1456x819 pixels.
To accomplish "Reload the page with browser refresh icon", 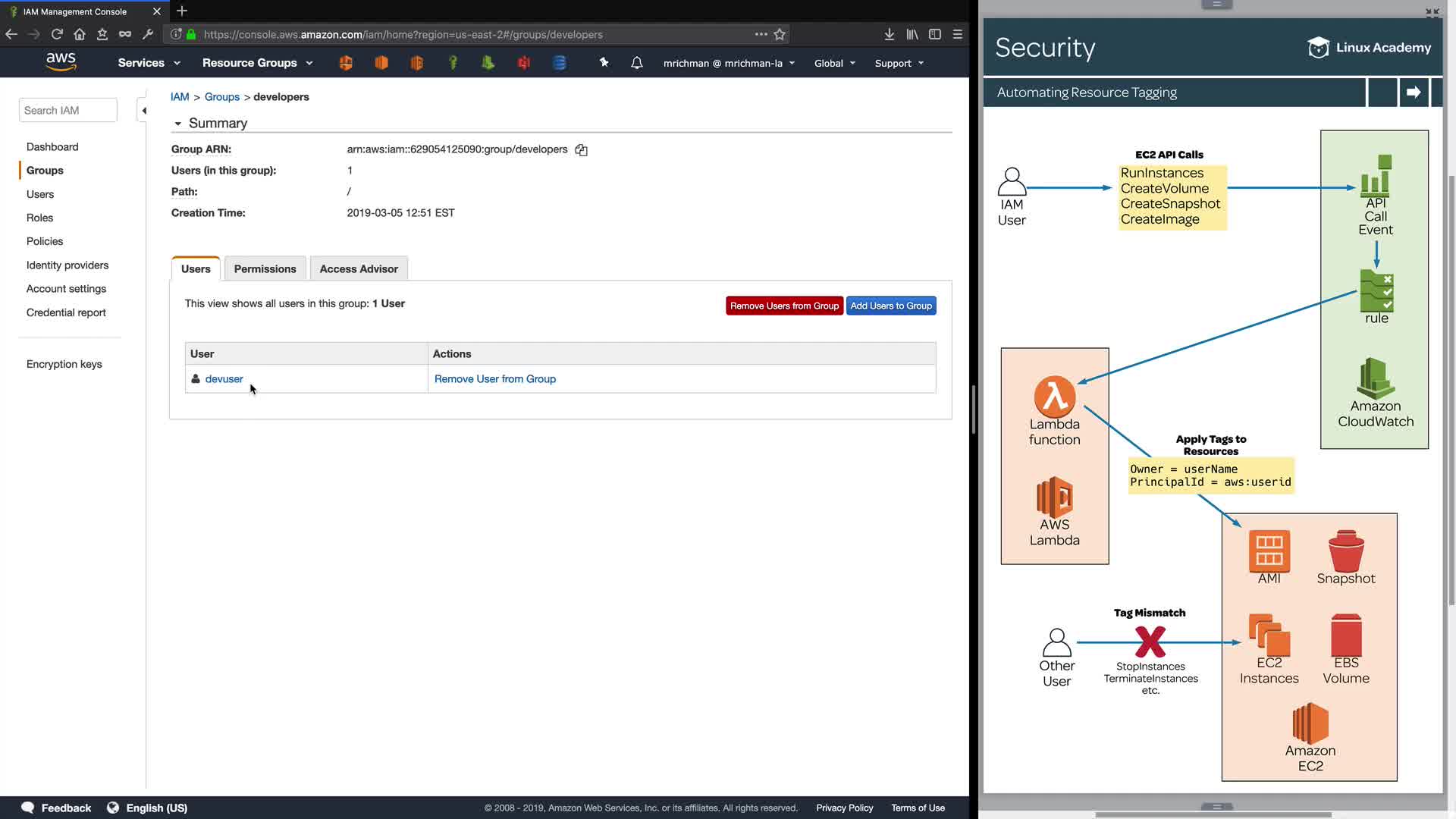I will click(x=57, y=34).
